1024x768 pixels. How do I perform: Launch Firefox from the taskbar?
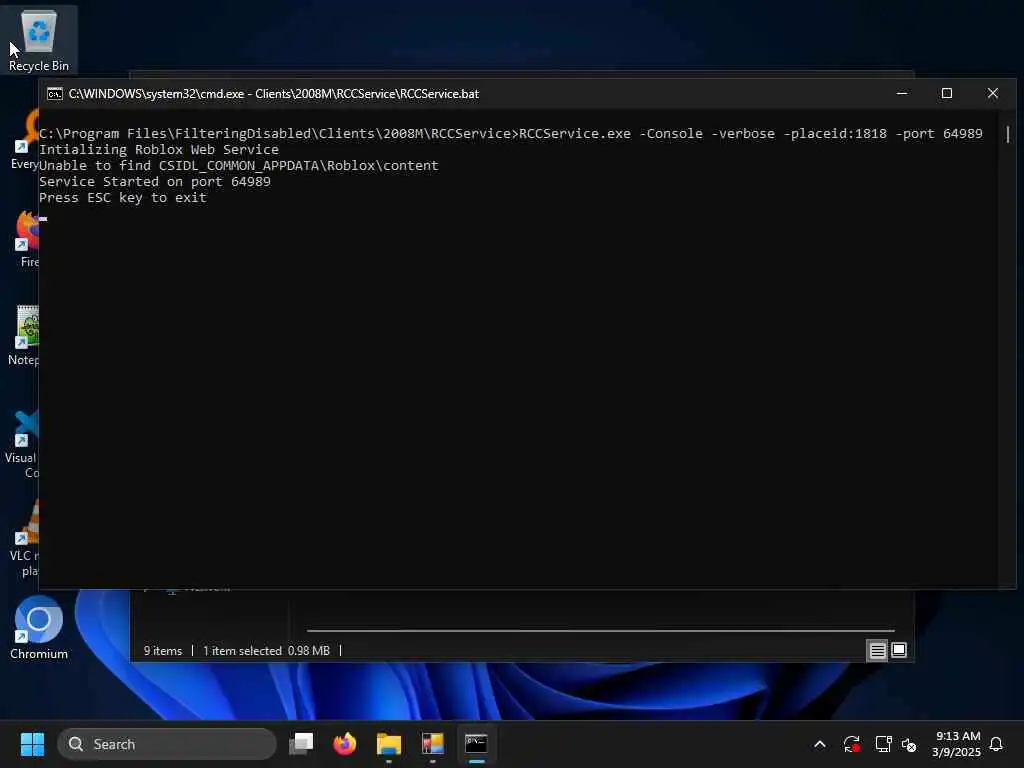coord(345,744)
